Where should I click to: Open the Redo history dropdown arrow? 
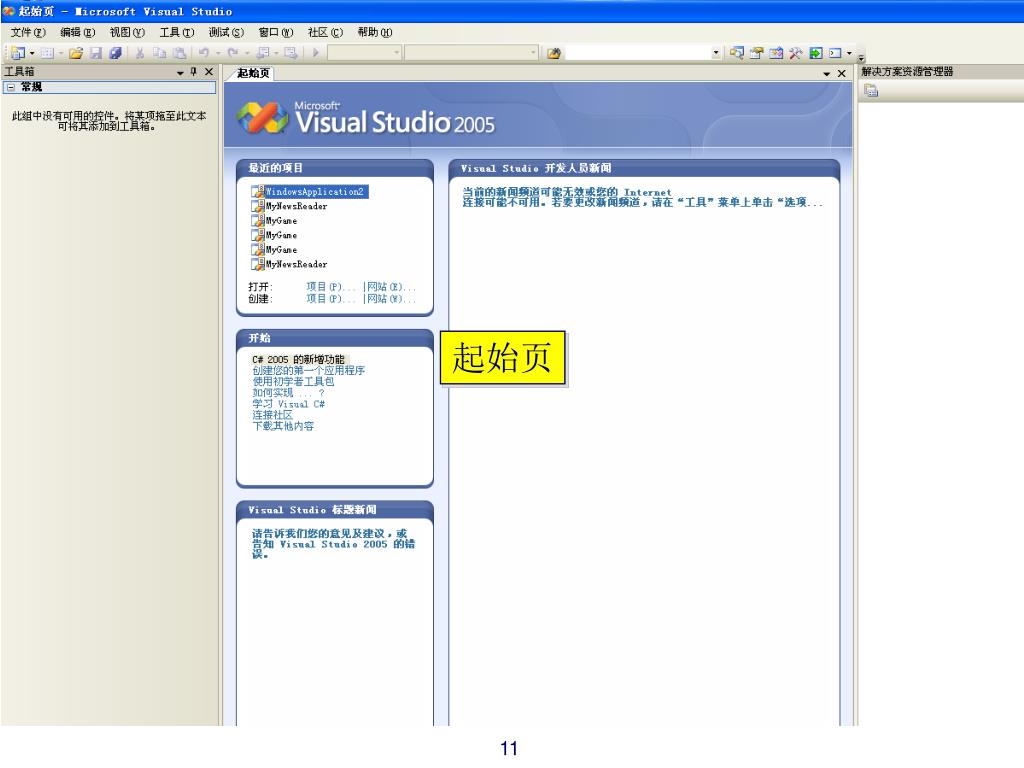pos(247,53)
